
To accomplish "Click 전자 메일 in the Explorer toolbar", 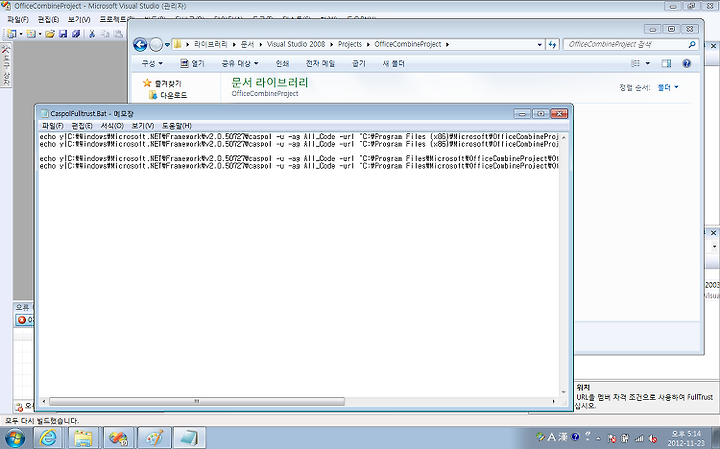I will coord(321,63).
